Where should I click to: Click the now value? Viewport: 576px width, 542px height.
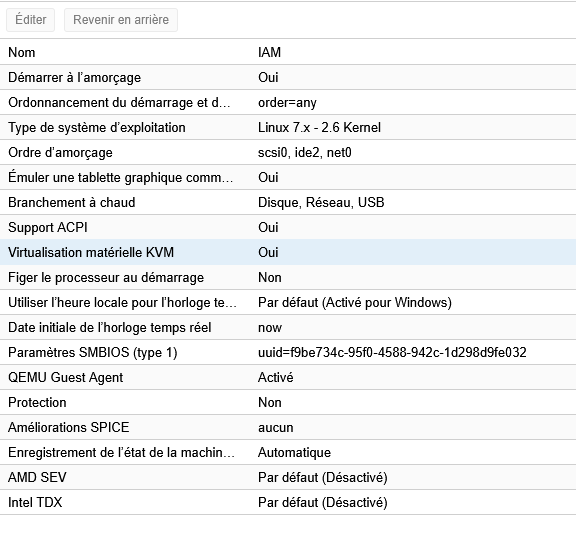270,328
